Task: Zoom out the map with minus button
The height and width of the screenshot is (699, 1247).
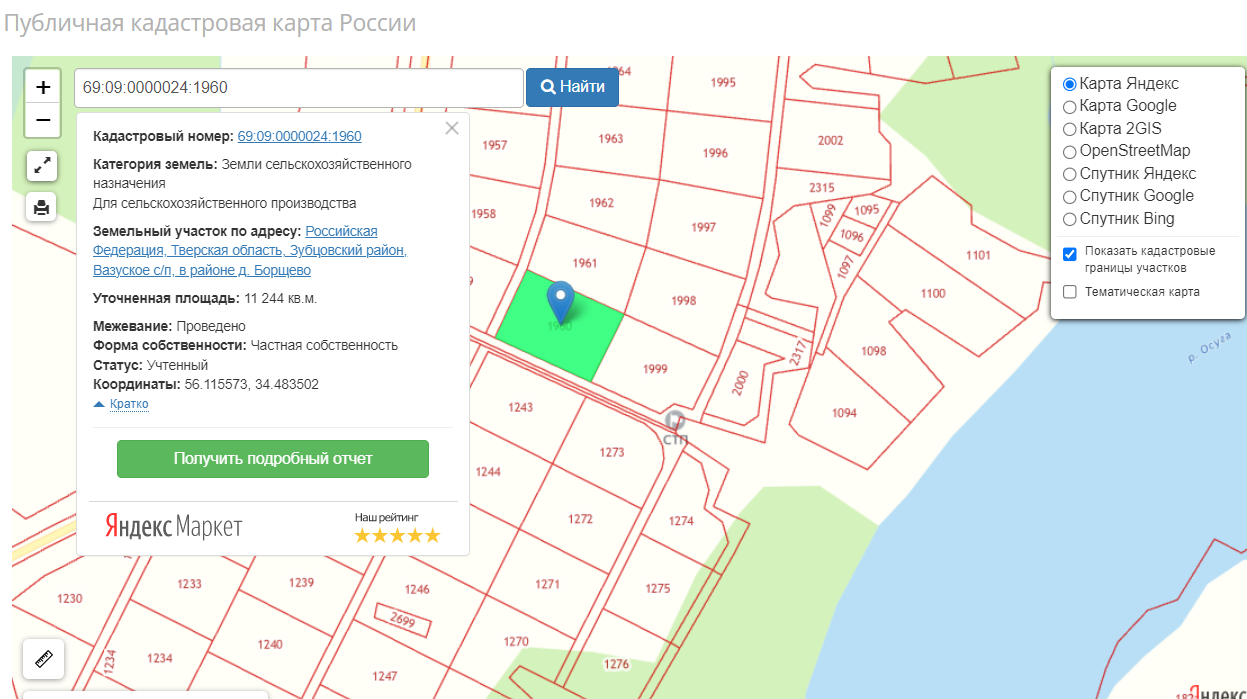Action: [42, 121]
